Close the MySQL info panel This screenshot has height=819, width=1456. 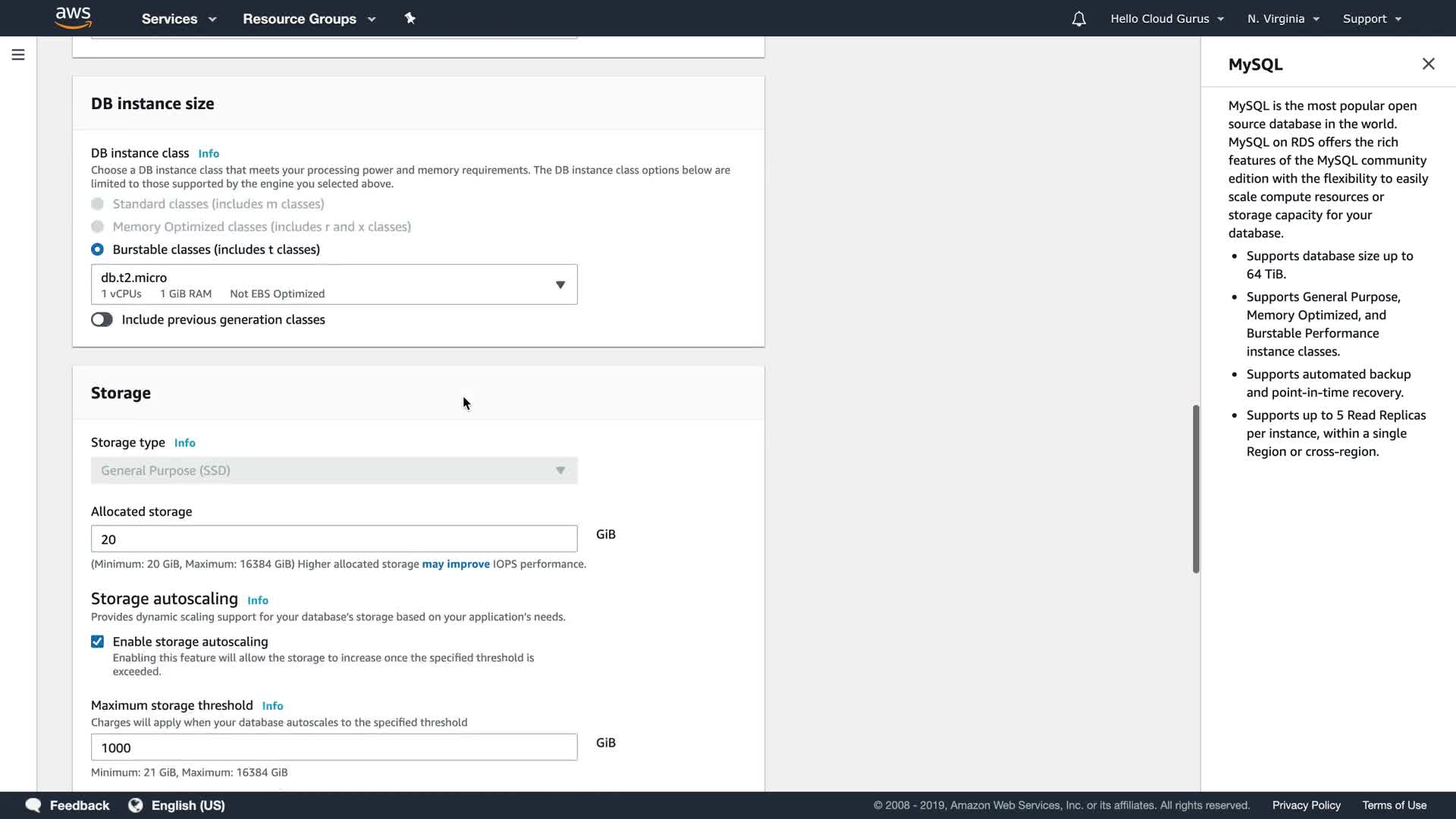click(x=1428, y=64)
